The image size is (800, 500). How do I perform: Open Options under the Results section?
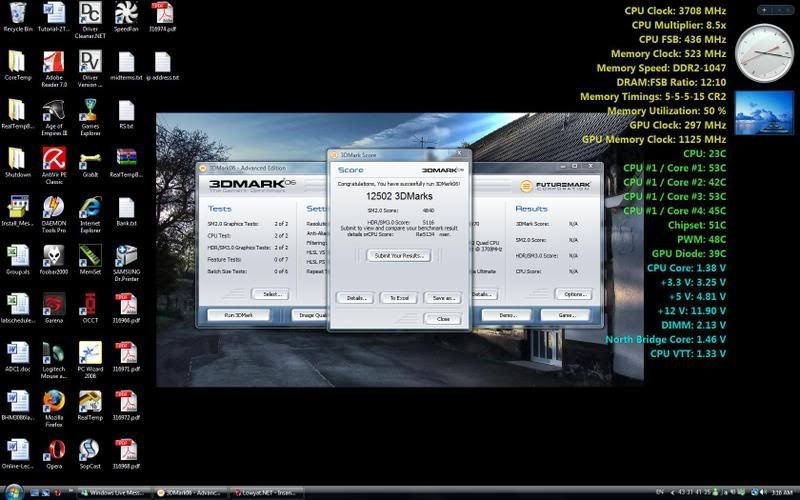(573, 294)
